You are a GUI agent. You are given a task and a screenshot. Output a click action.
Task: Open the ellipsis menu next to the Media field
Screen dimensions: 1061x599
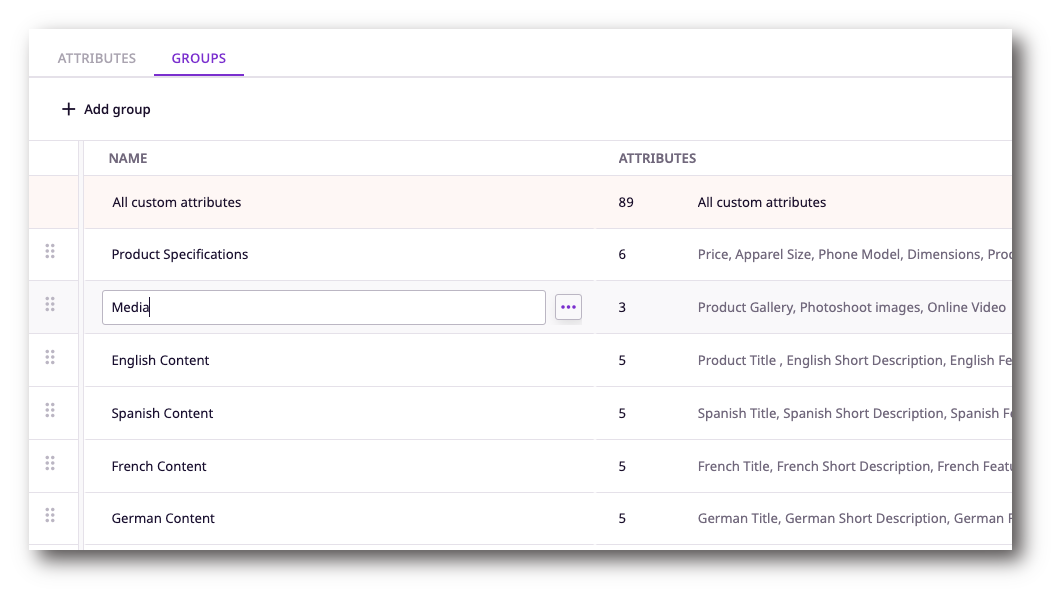click(x=568, y=307)
